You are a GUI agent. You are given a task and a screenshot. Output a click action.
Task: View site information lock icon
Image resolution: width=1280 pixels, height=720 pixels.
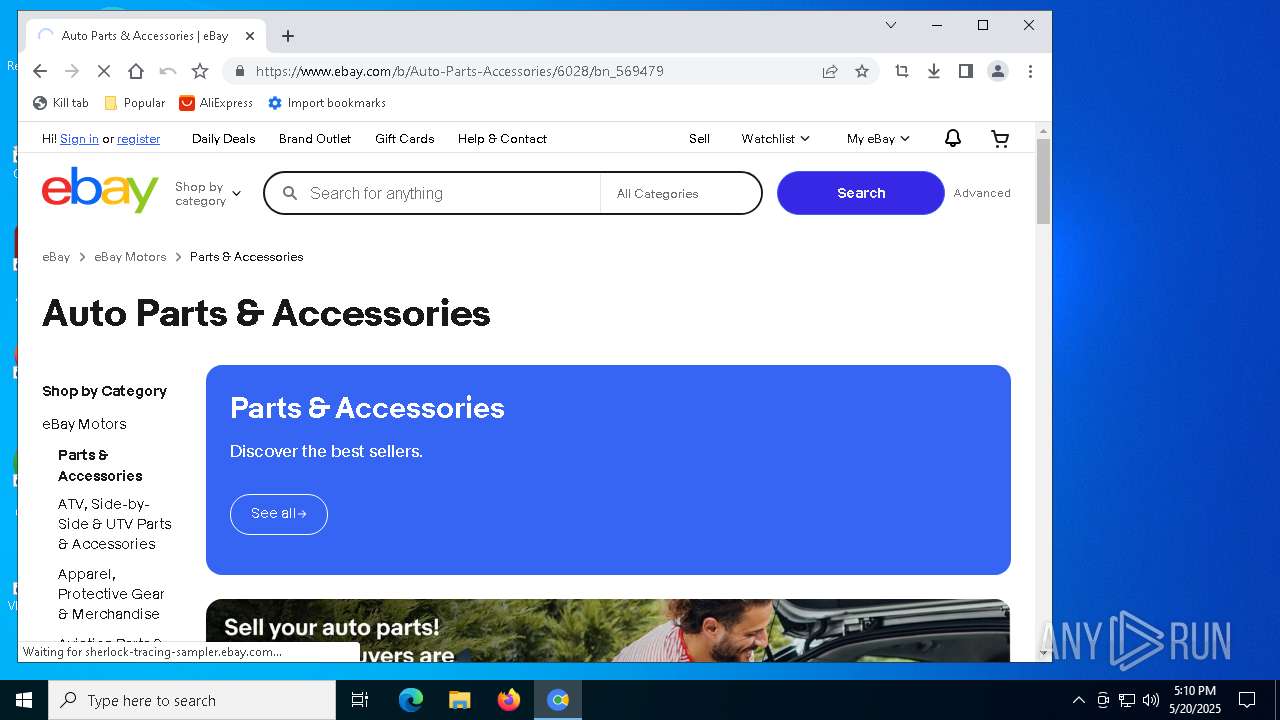click(238, 71)
